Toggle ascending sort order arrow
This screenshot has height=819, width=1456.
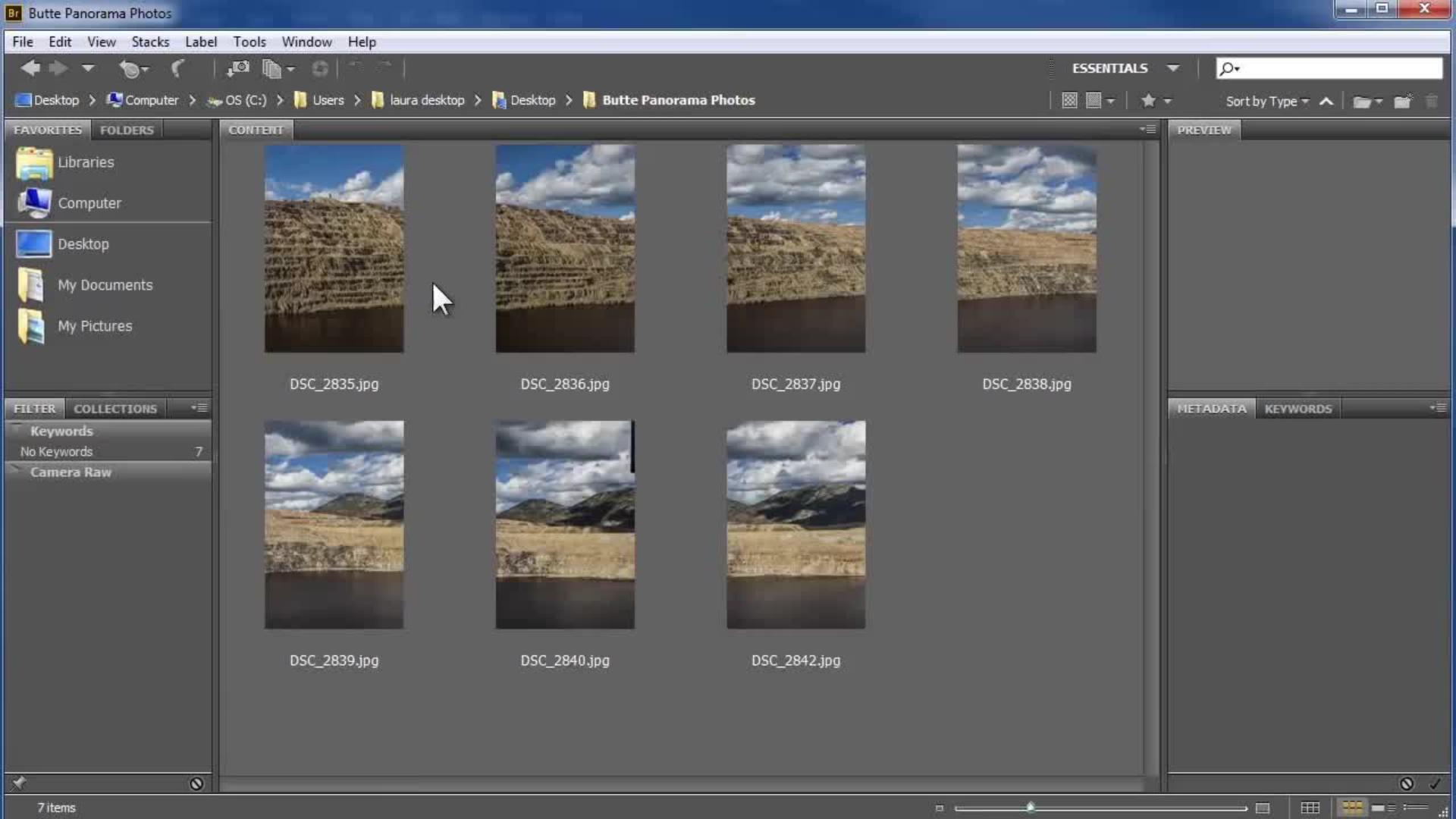(1326, 101)
